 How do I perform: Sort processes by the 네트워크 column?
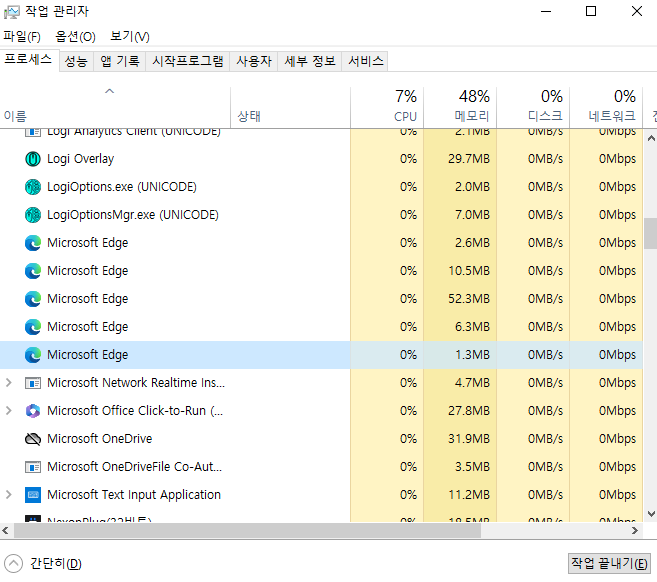pyautogui.click(x=606, y=108)
